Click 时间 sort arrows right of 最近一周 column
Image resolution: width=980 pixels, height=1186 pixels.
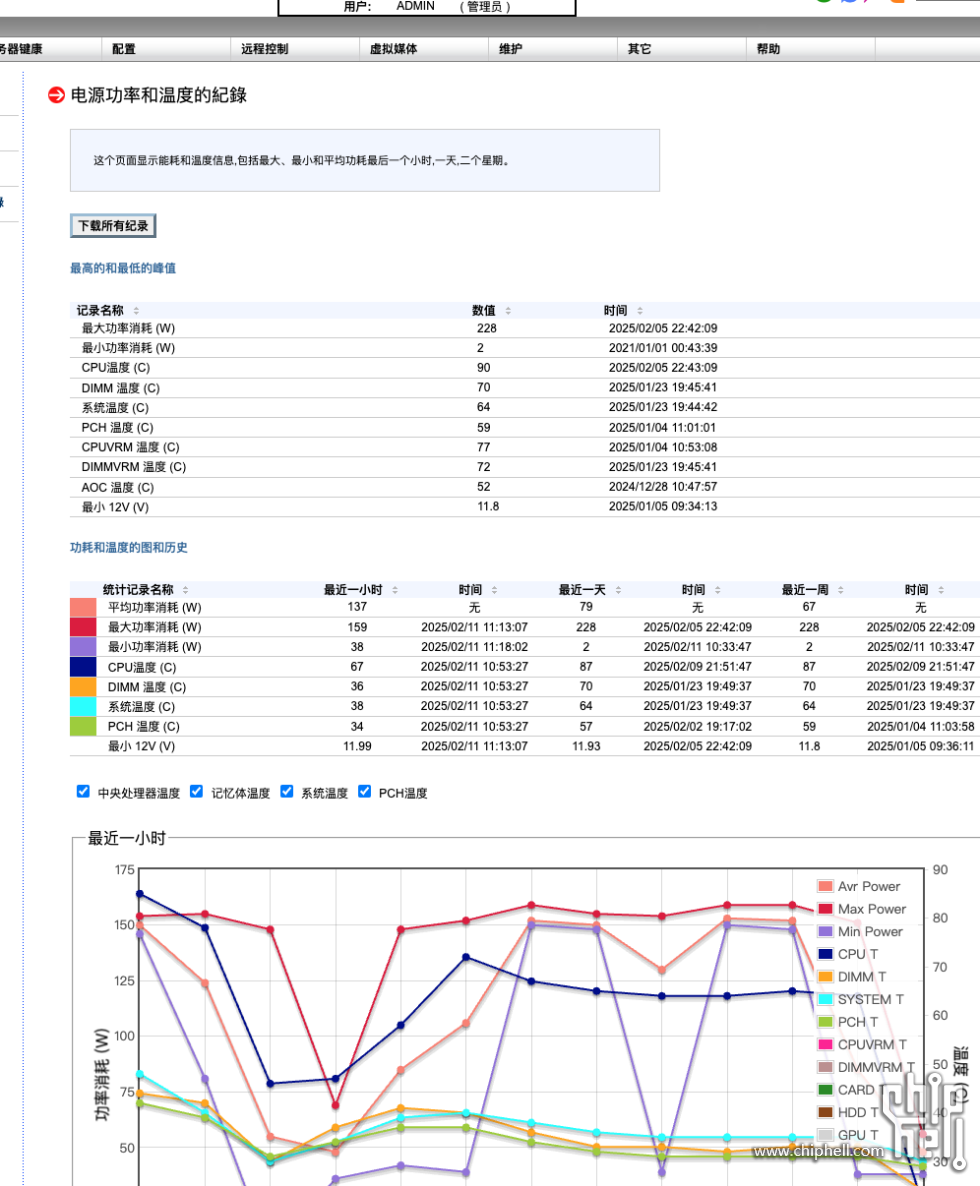coord(941,590)
